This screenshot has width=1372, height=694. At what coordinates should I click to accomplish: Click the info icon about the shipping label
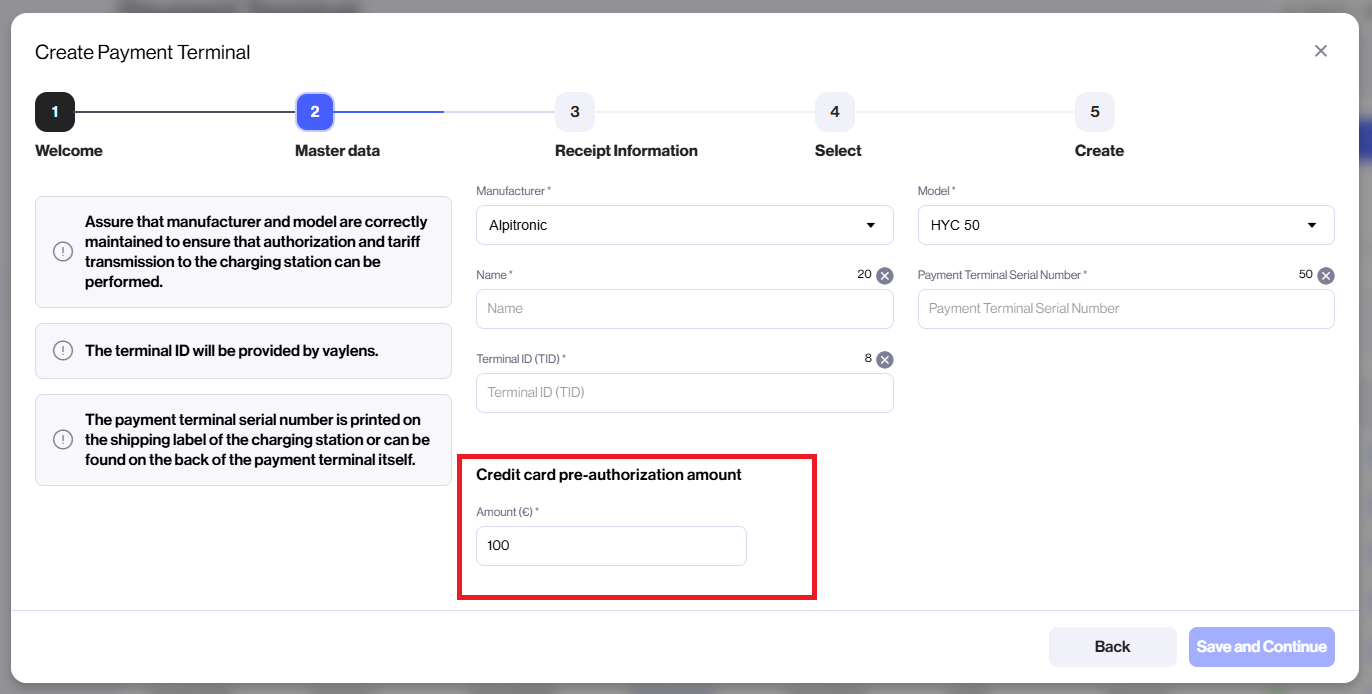[x=62, y=439]
